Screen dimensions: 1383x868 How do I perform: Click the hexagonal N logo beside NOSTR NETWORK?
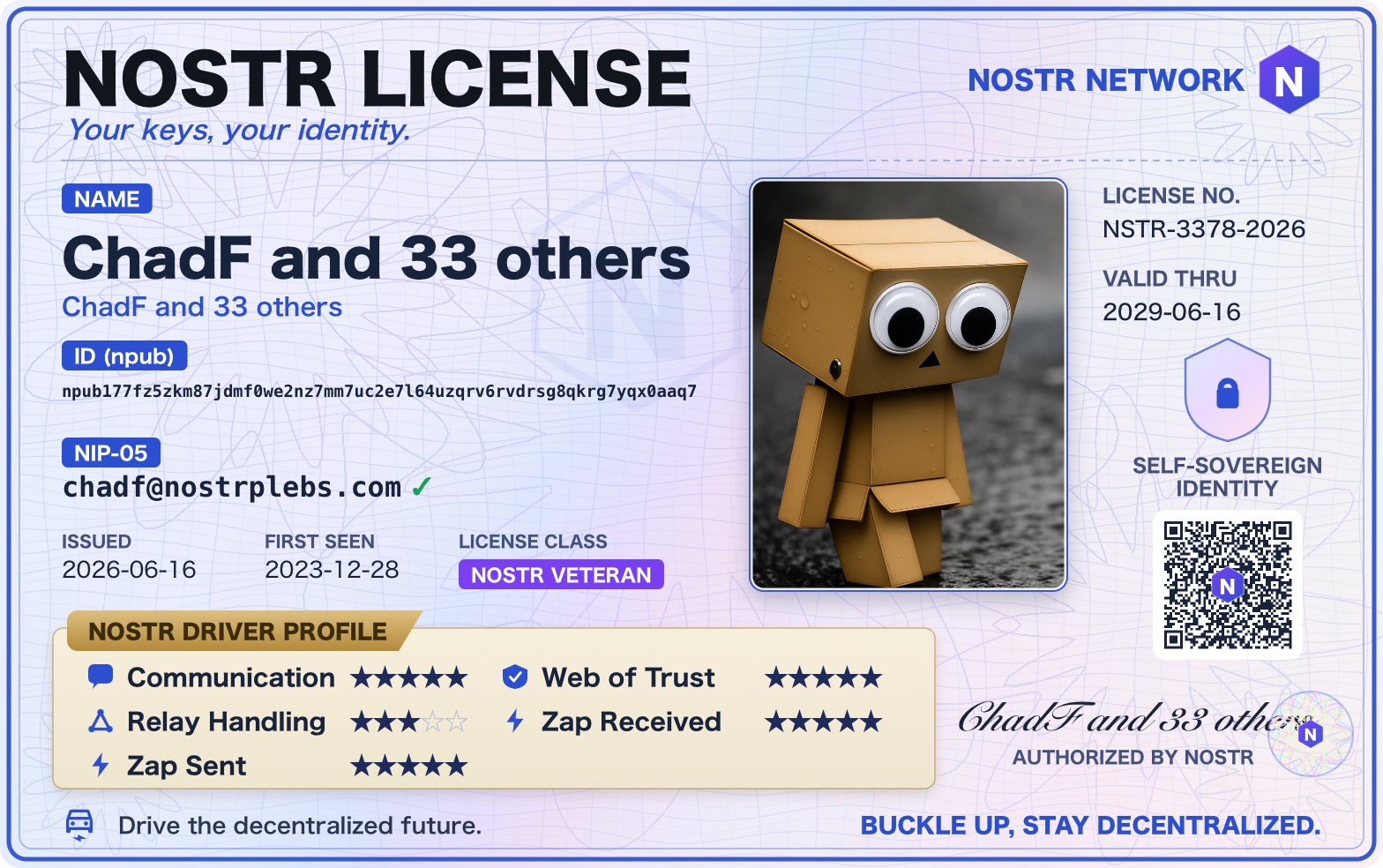1289,79
